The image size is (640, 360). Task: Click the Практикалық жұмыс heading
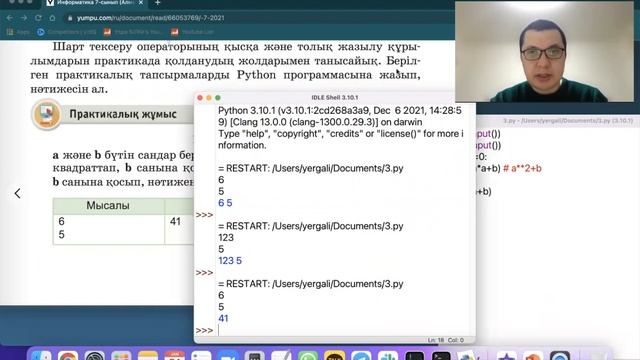pyautogui.click(x=123, y=114)
